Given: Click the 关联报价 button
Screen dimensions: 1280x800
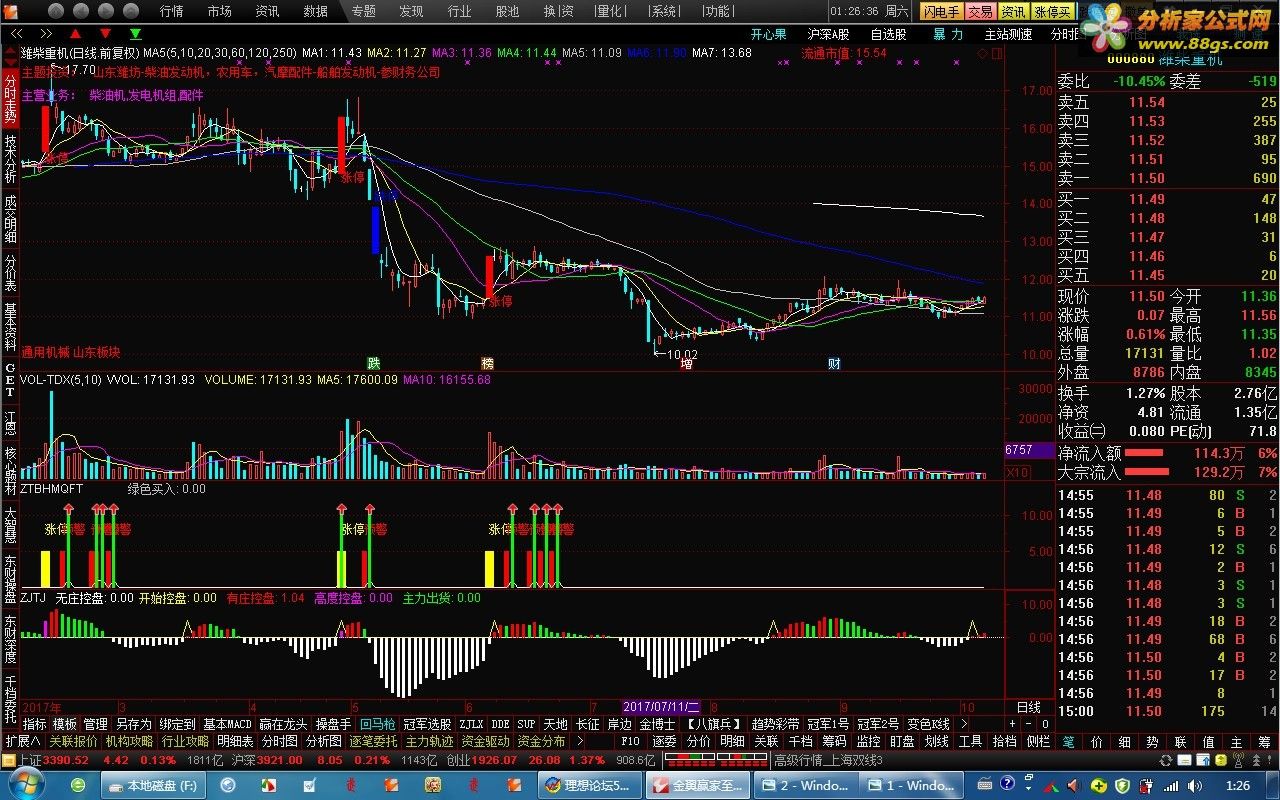Looking at the screenshot, I should [x=73, y=741].
